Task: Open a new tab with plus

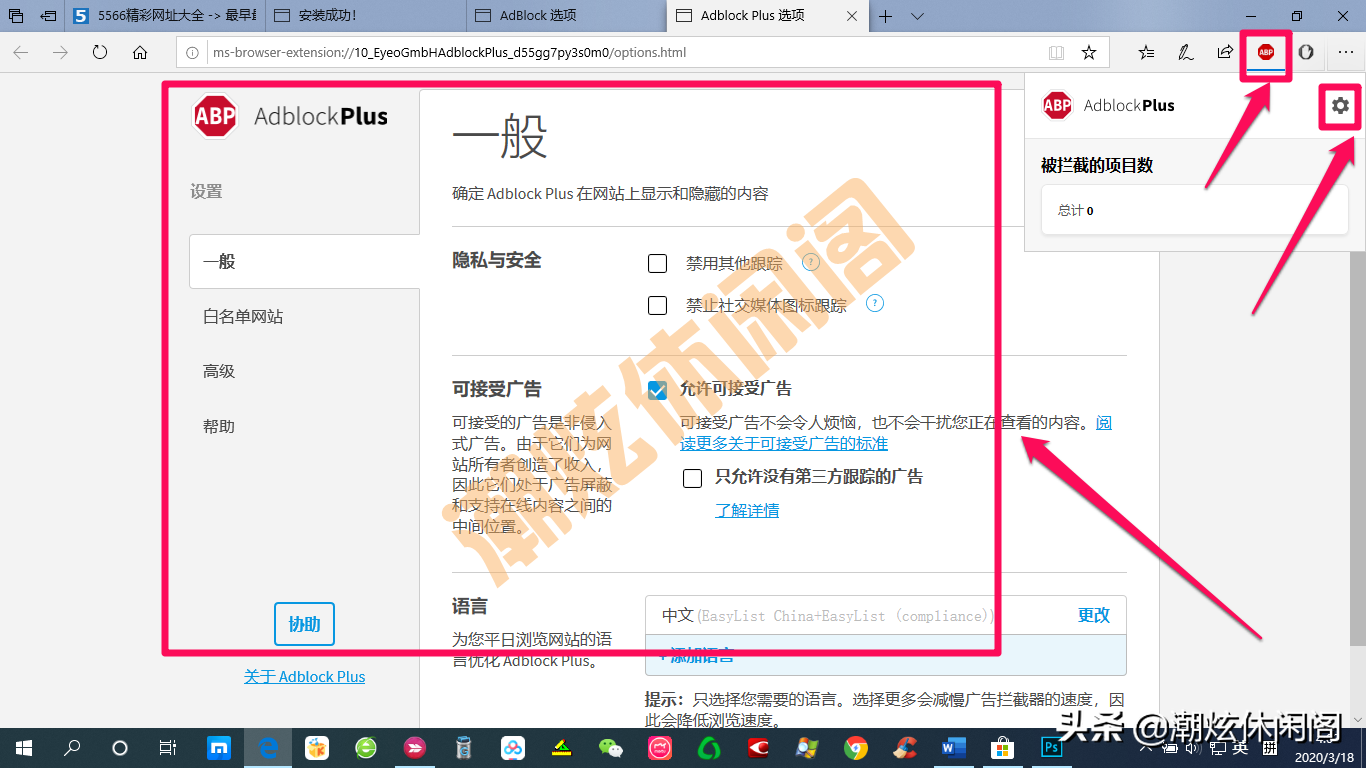Action: click(885, 16)
